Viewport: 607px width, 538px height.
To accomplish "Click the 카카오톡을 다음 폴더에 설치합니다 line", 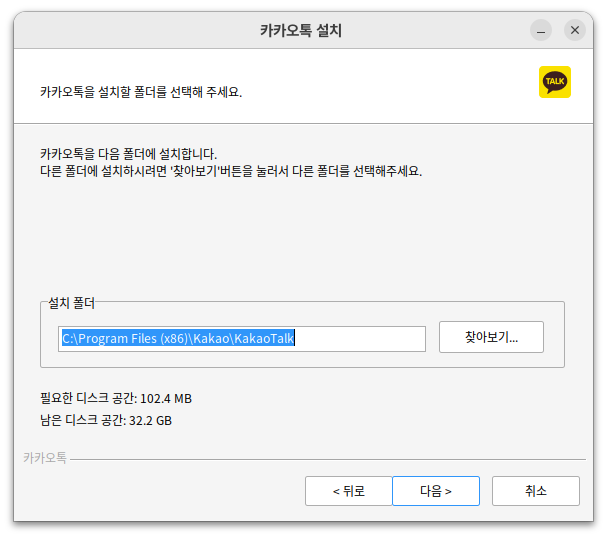I will [x=129, y=154].
